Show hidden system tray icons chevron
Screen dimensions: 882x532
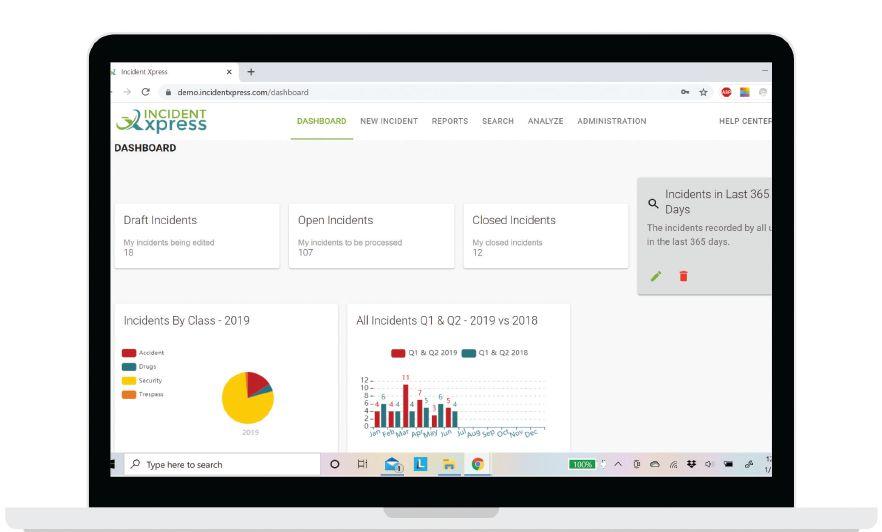pos(618,464)
